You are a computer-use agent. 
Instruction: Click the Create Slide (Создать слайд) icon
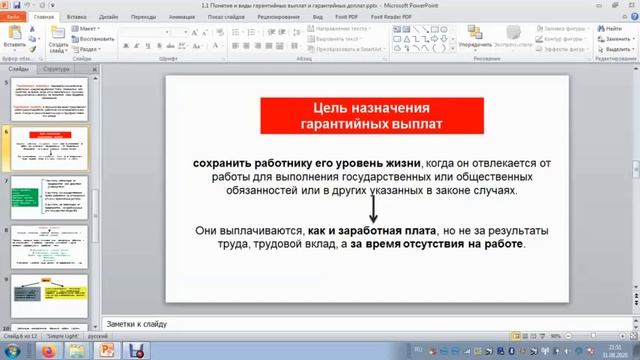tap(58, 33)
